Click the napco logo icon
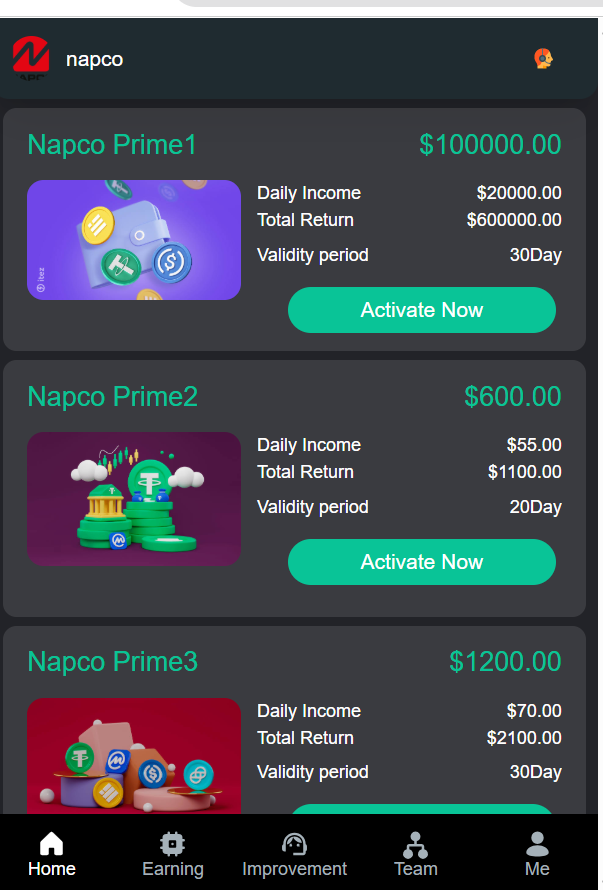This screenshot has height=890, width=603. (x=31, y=57)
